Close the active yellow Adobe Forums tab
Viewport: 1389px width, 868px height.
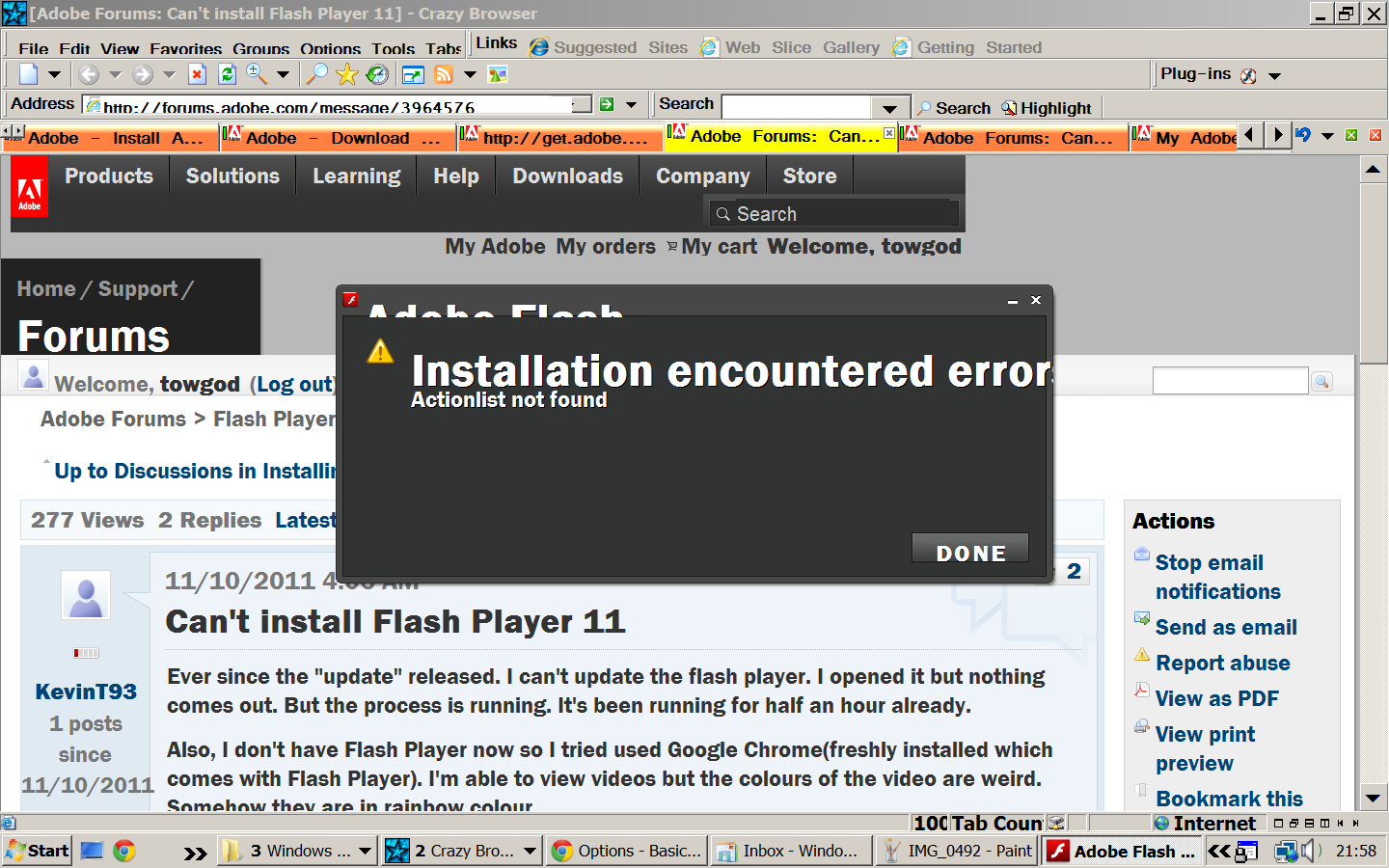889,133
